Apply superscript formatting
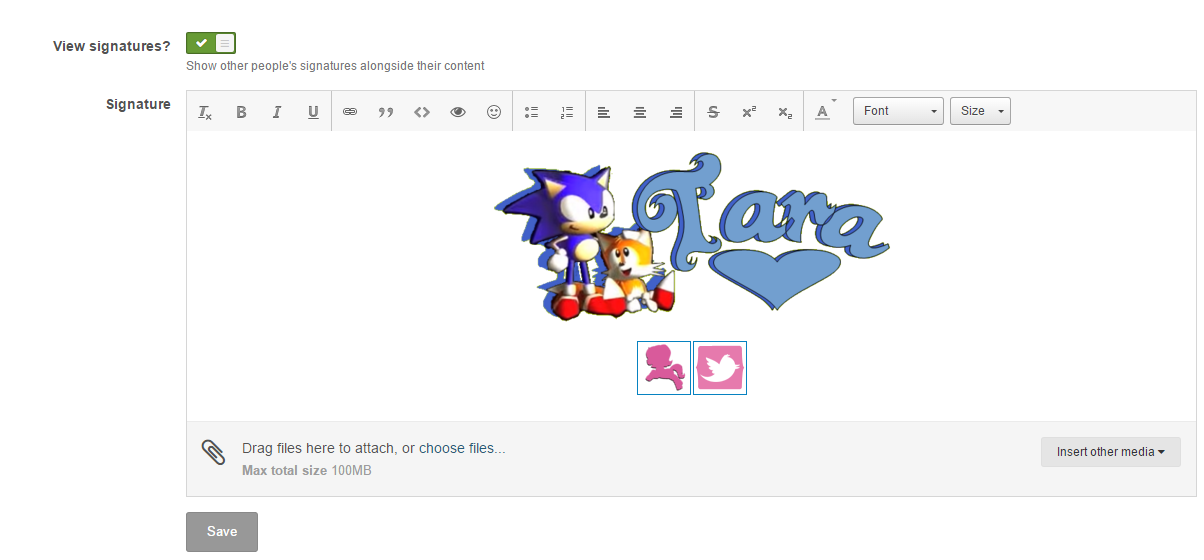The height and width of the screenshot is (560, 1204). point(749,112)
